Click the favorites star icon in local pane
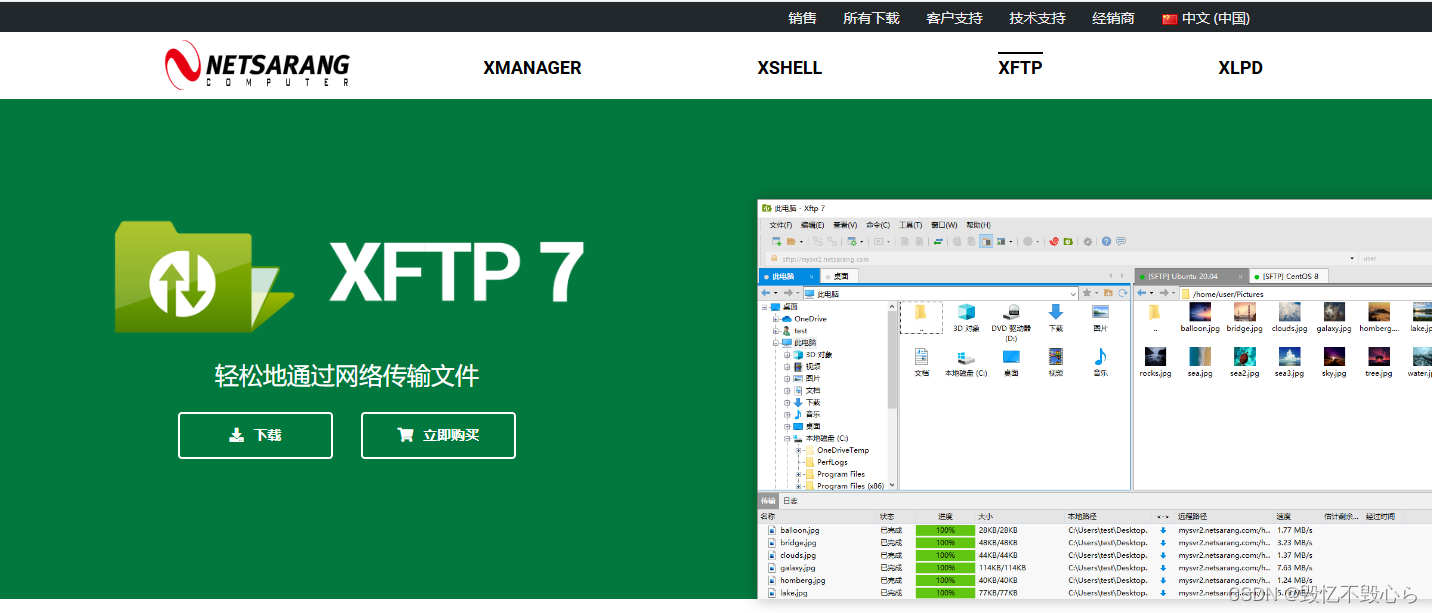Image resolution: width=1432 pixels, height=613 pixels. (1087, 293)
